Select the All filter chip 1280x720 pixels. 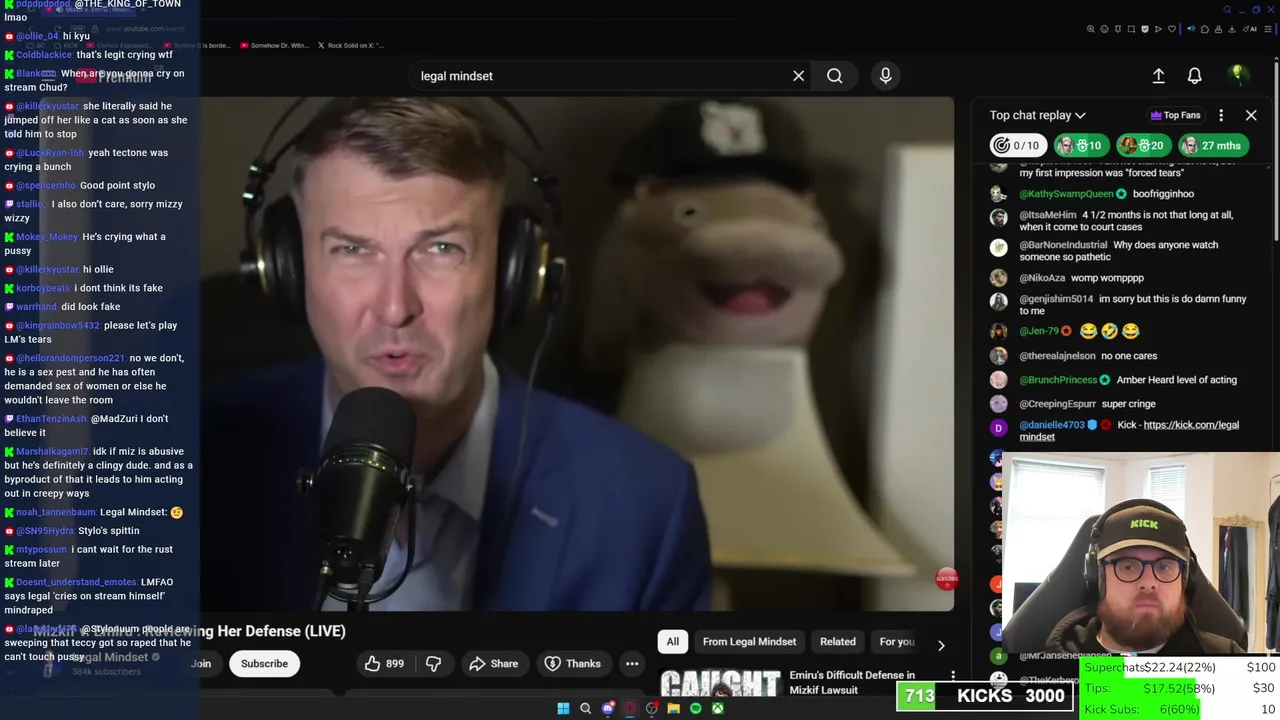click(x=673, y=642)
